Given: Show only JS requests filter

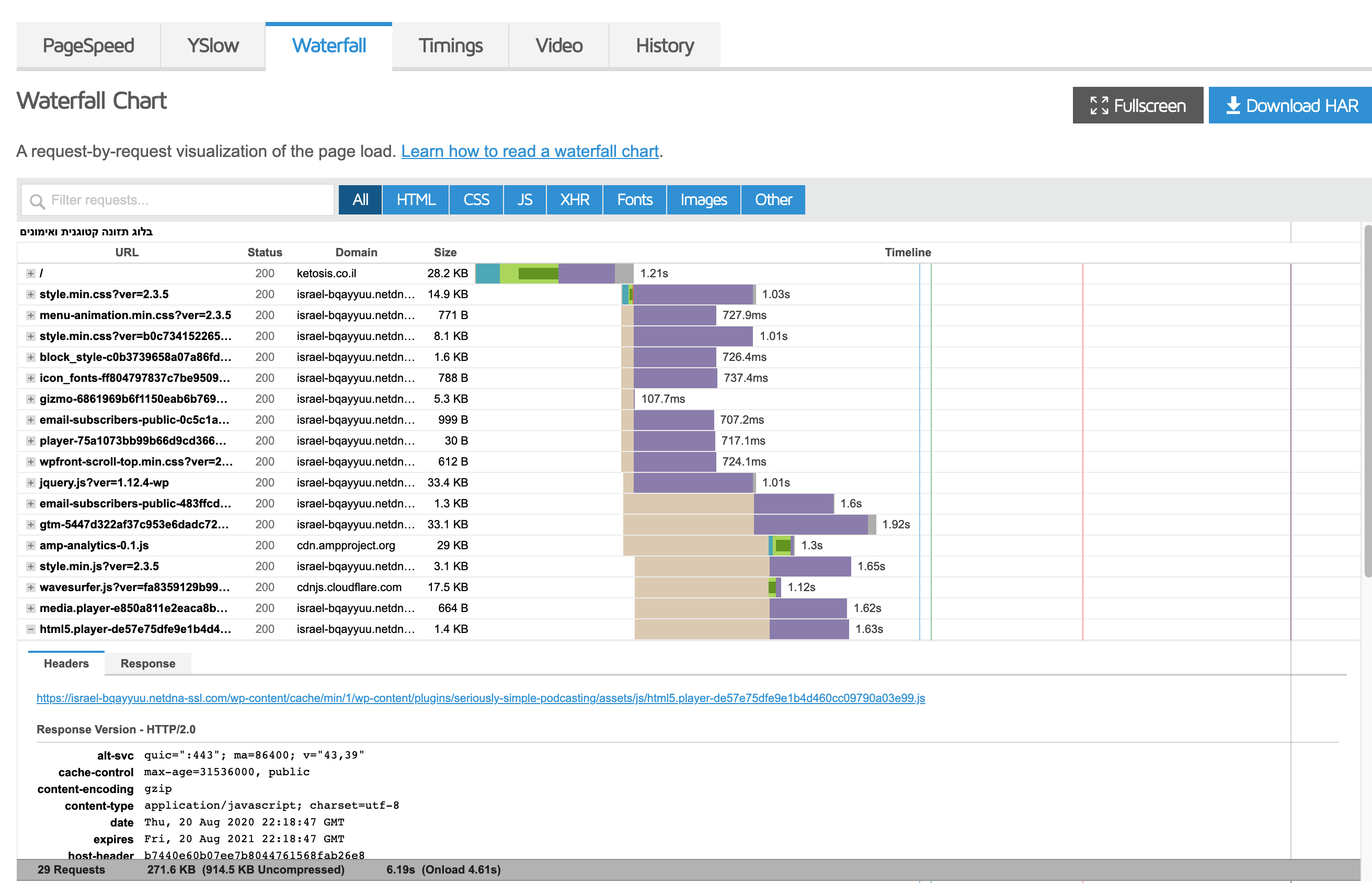Looking at the screenshot, I should (524, 199).
